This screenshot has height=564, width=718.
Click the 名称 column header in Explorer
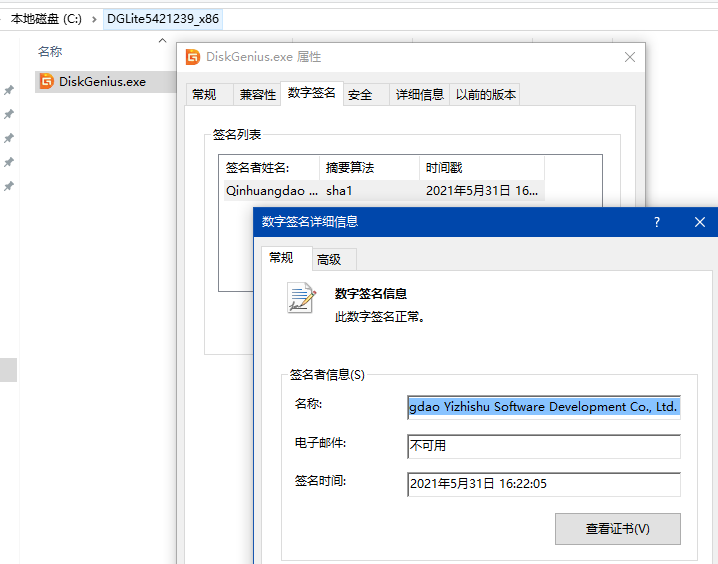tap(50, 52)
